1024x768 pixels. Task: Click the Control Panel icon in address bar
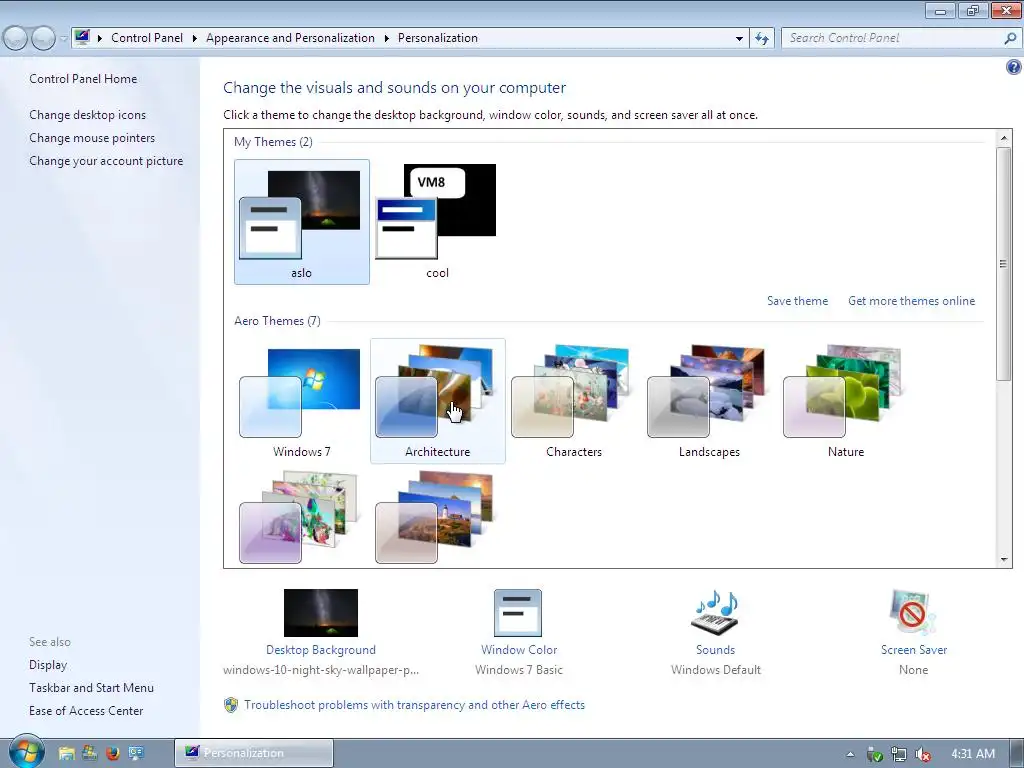pos(82,37)
